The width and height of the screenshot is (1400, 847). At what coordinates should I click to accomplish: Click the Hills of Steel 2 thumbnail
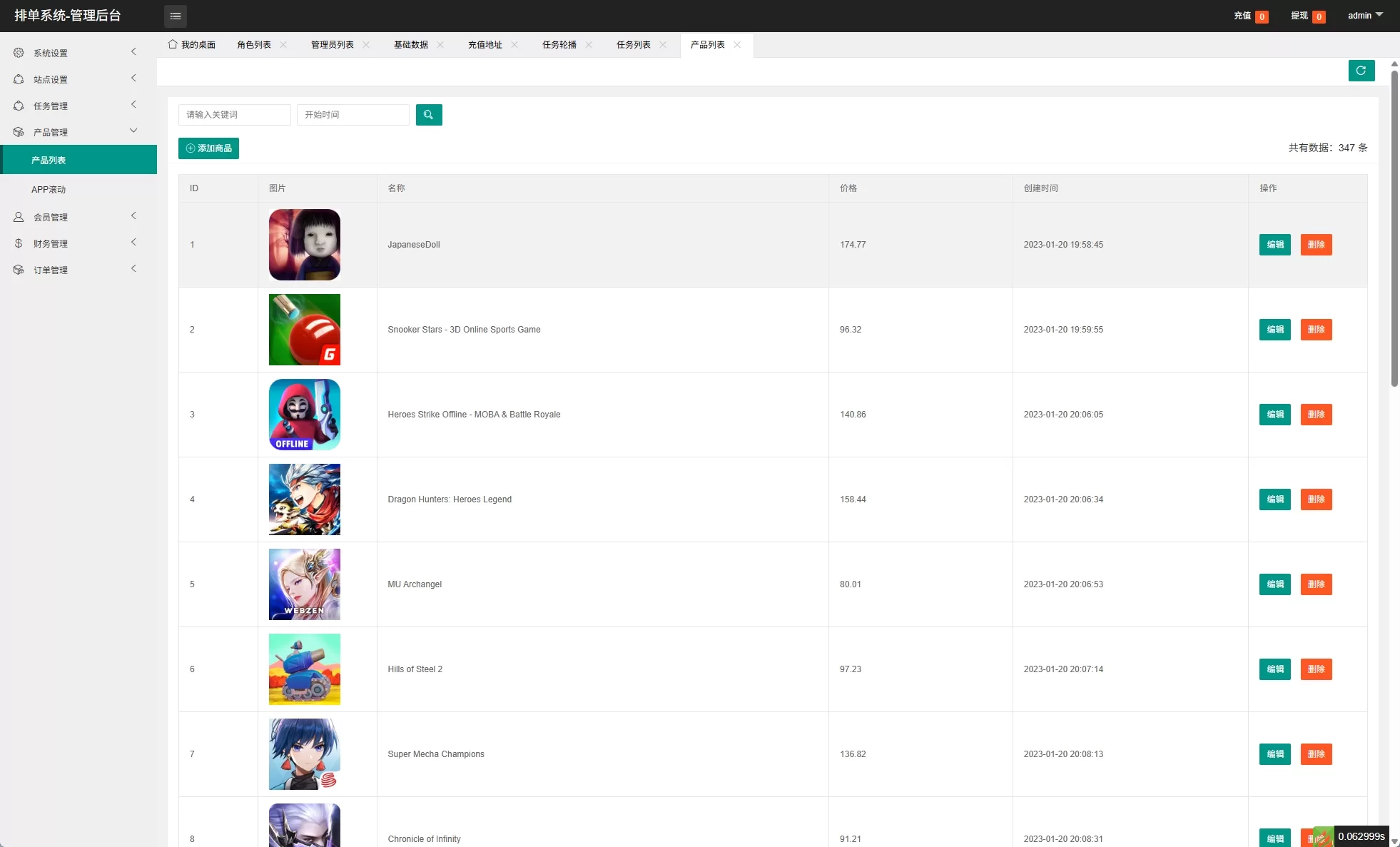[305, 669]
